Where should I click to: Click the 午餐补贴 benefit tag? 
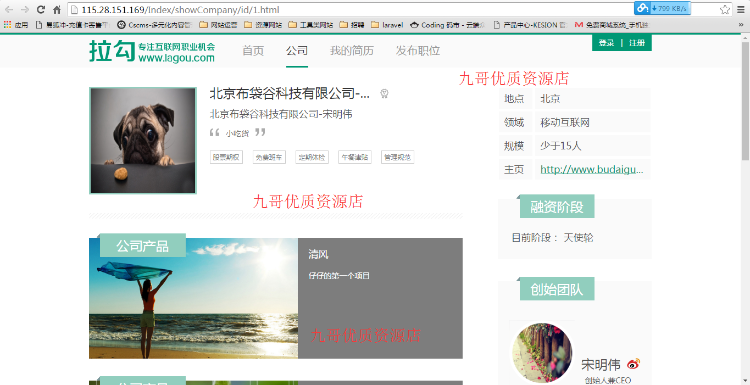tap(354, 157)
